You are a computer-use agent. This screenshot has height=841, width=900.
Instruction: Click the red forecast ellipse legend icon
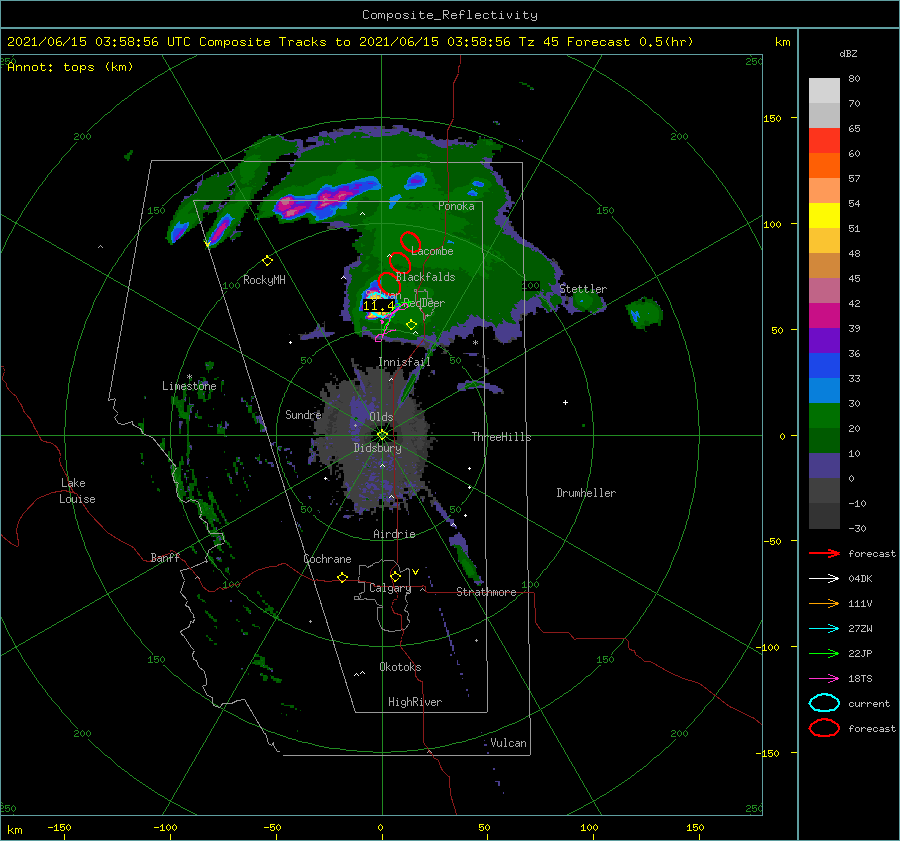pyautogui.click(x=824, y=728)
